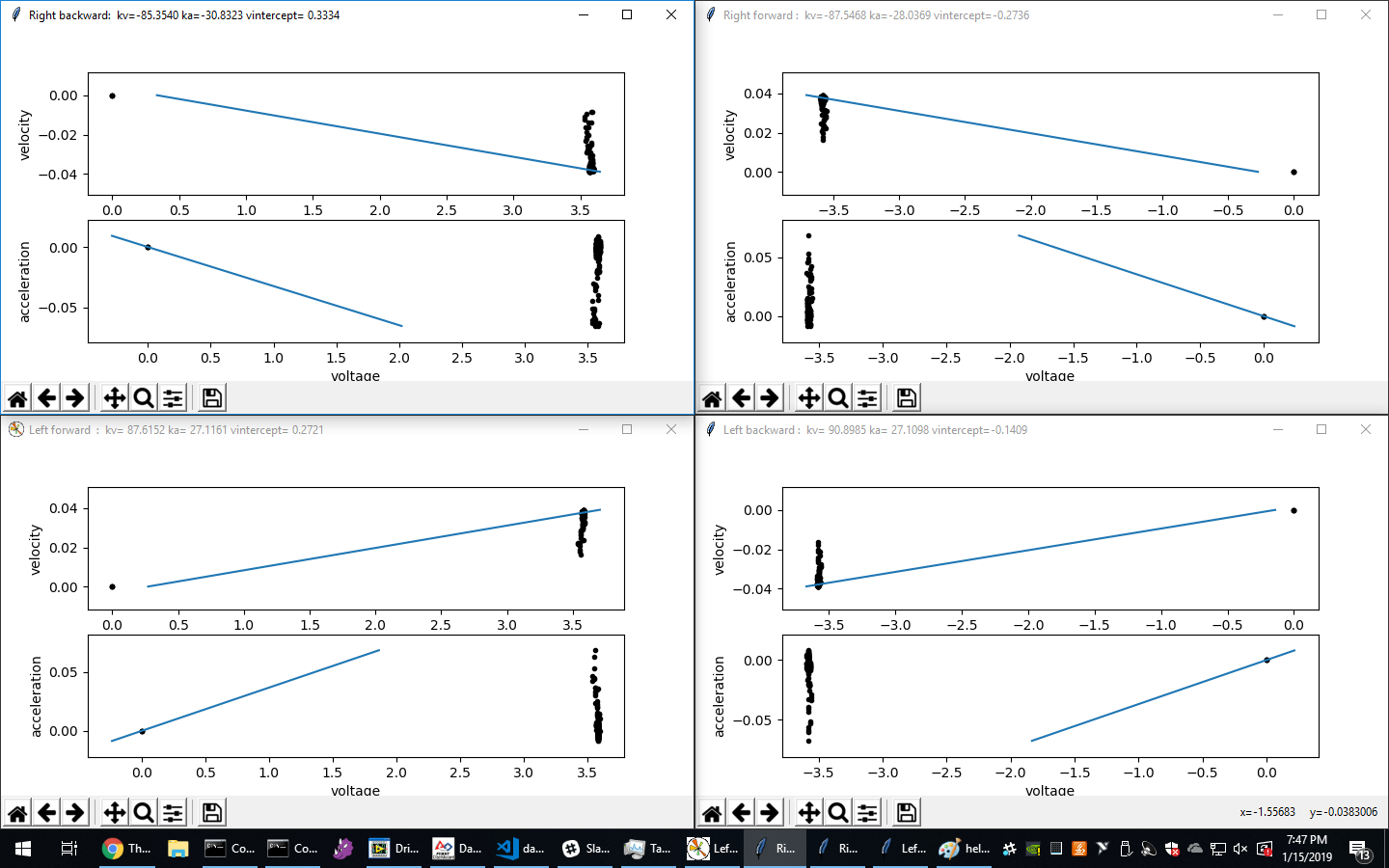Screen dimensions: 1389x868
Task: Switch to Chrome on the taskbar
Action: (x=126, y=849)
